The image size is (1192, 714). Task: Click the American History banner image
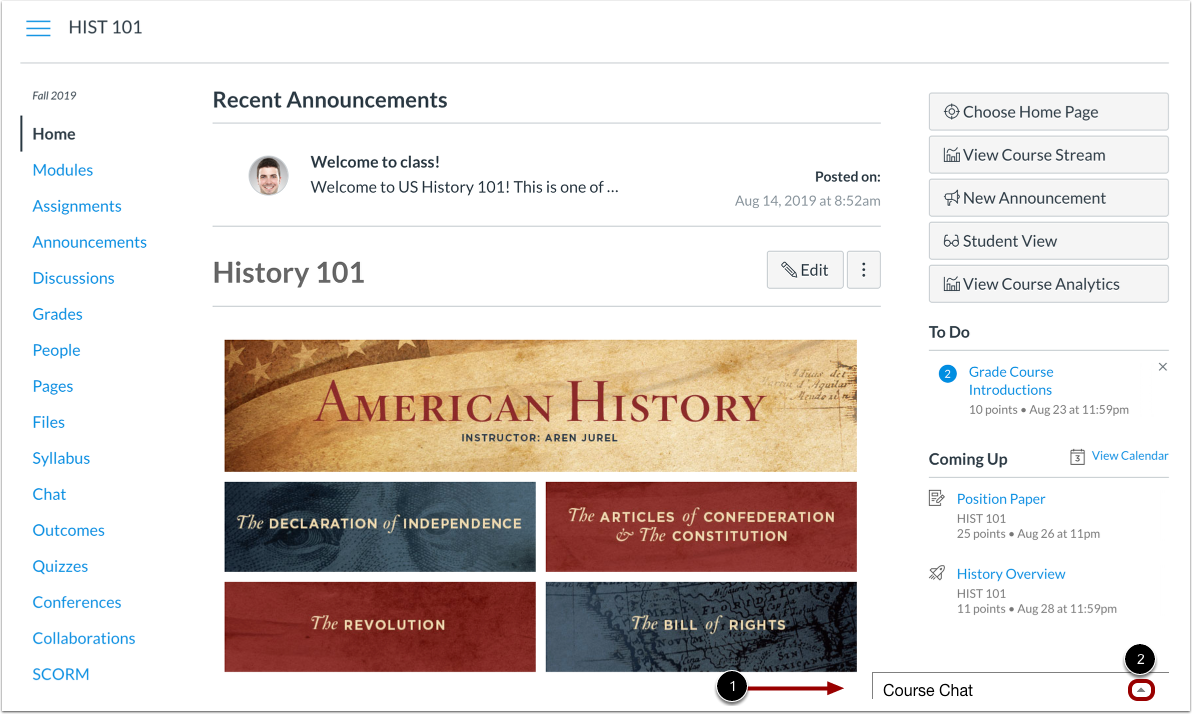[541, 406]
